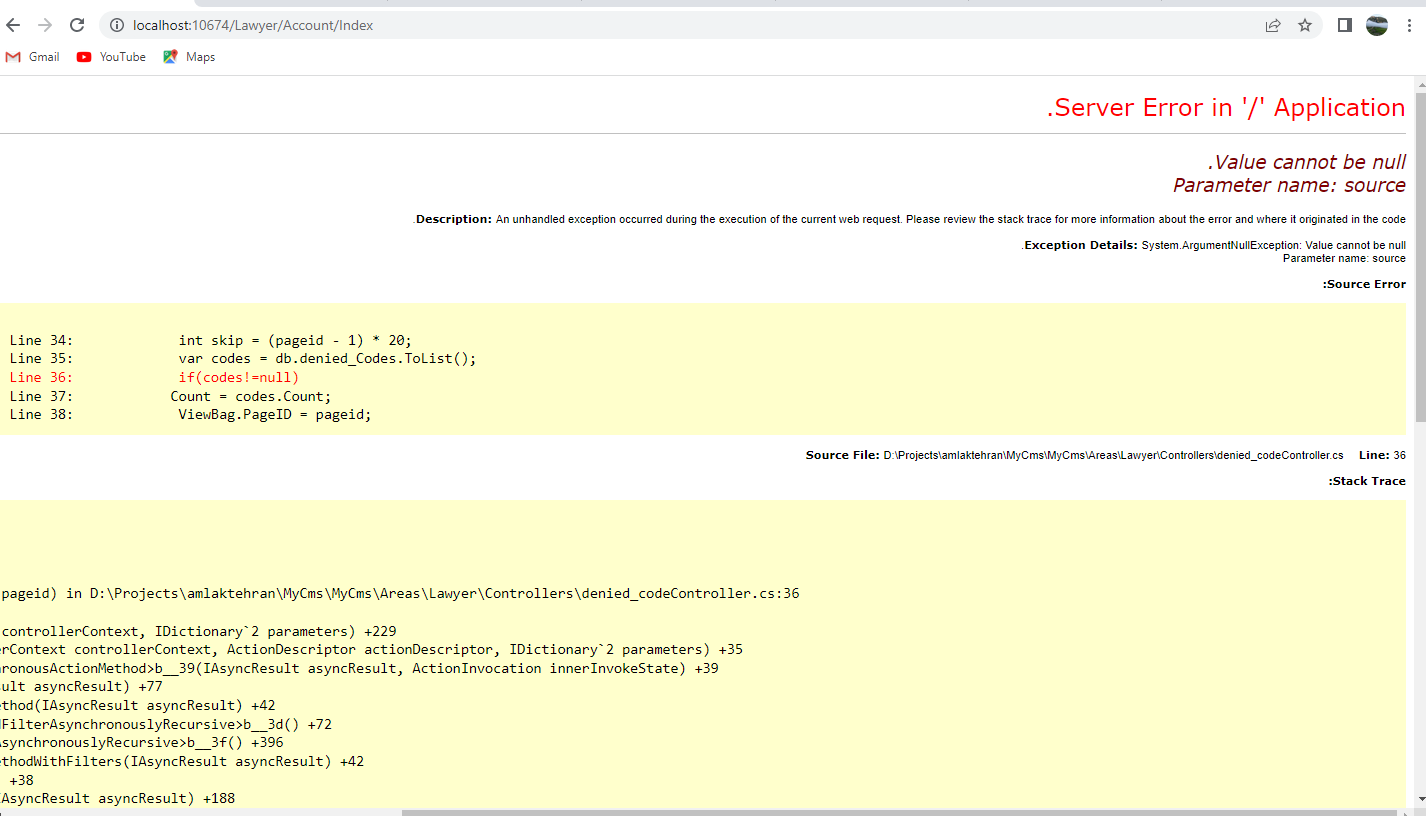
Task: Click the browser Forward arrow button
Action: (45, 25)
